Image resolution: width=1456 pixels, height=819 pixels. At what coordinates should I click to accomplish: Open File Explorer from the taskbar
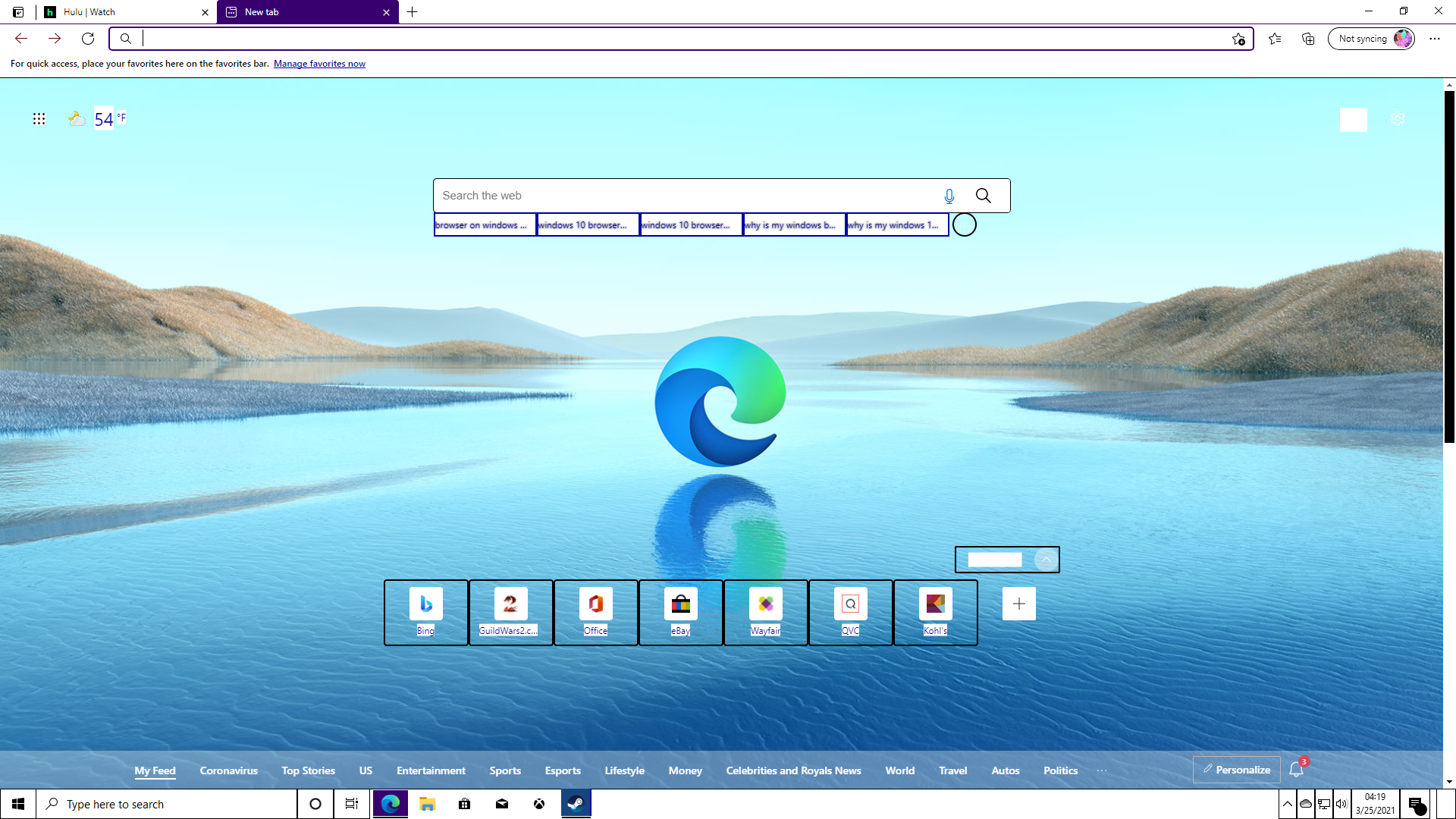428,804
